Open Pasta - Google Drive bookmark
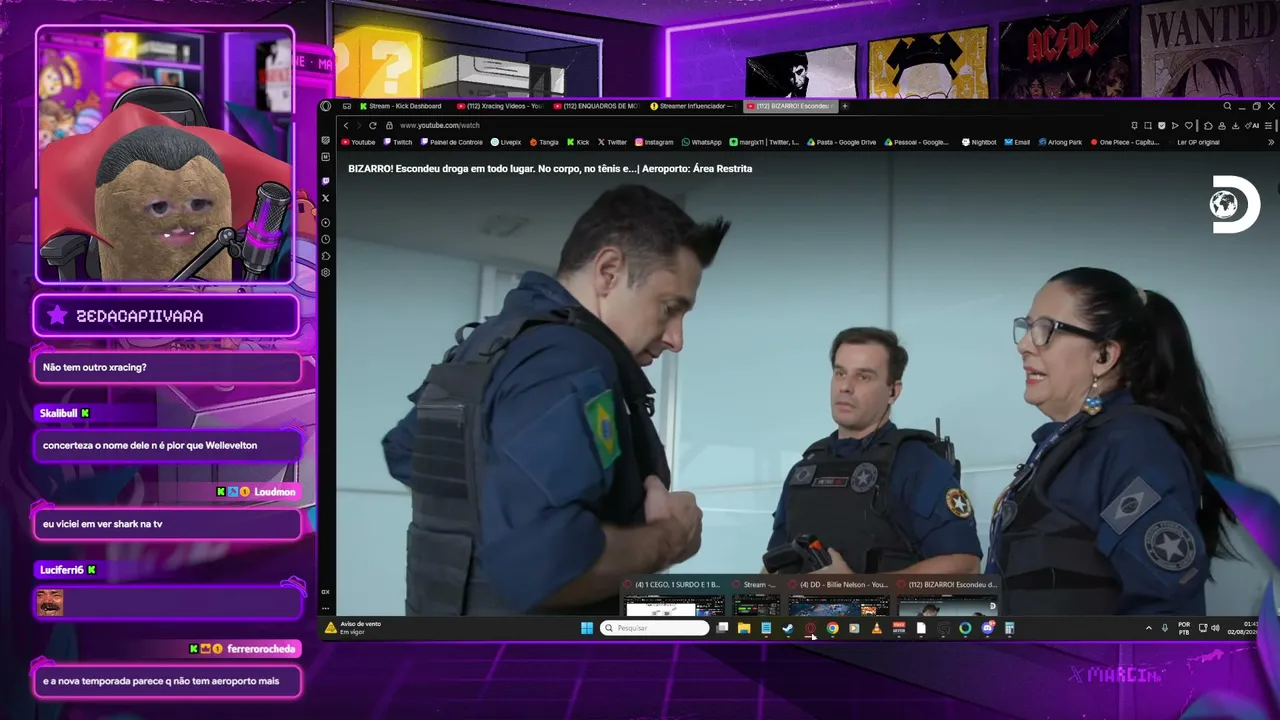This screenshot has width=1280, height=720. (842, 142)
